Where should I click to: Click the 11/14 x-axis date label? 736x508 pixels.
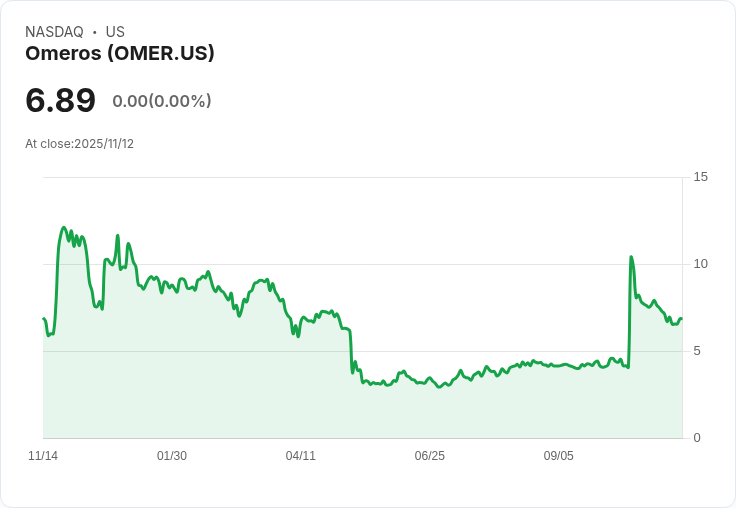click(x=43, y=455)
